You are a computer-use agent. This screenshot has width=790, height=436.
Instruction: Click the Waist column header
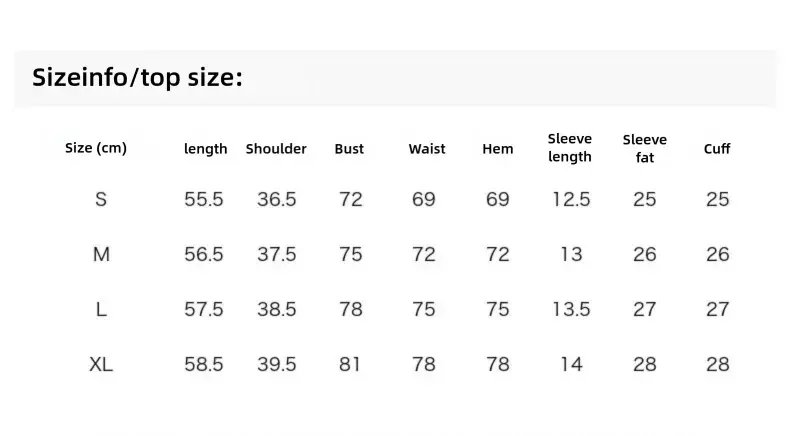[x=427, y=149]
